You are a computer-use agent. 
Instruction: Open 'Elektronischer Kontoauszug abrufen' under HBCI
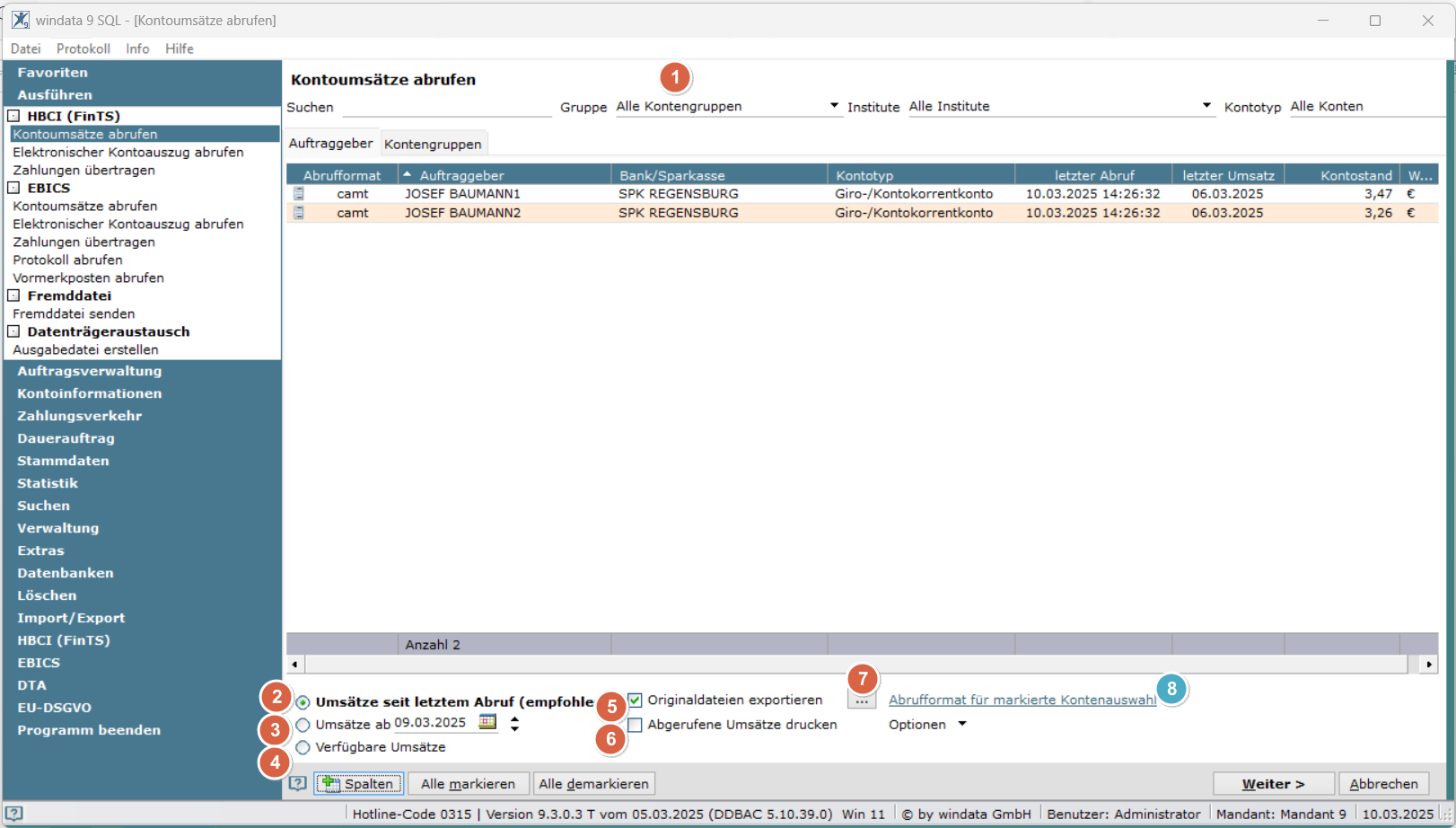[128, 152]
